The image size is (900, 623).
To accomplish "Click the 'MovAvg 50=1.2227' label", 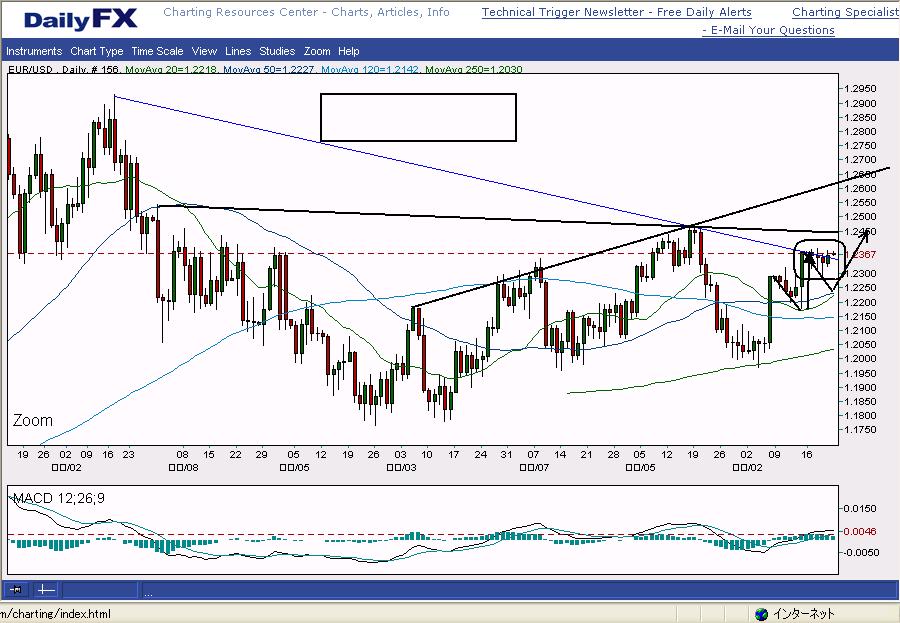I will [x=269, y=69].
